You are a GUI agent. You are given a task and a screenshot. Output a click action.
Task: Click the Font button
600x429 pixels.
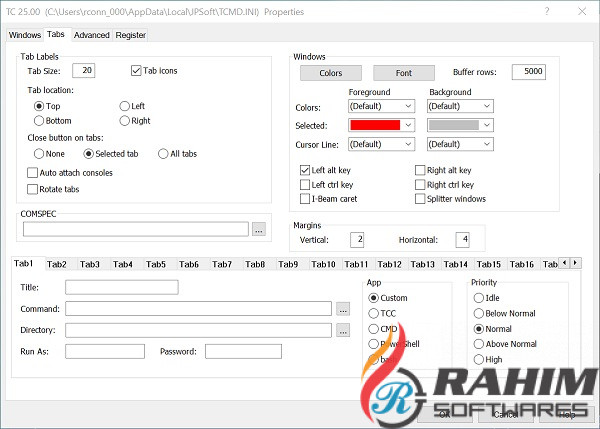click(404, 73)
